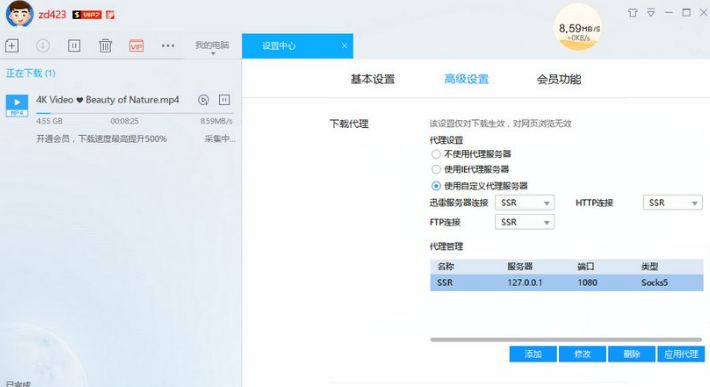Expand the HTTP连接 SSR dropdown

(x=672, y=203)
